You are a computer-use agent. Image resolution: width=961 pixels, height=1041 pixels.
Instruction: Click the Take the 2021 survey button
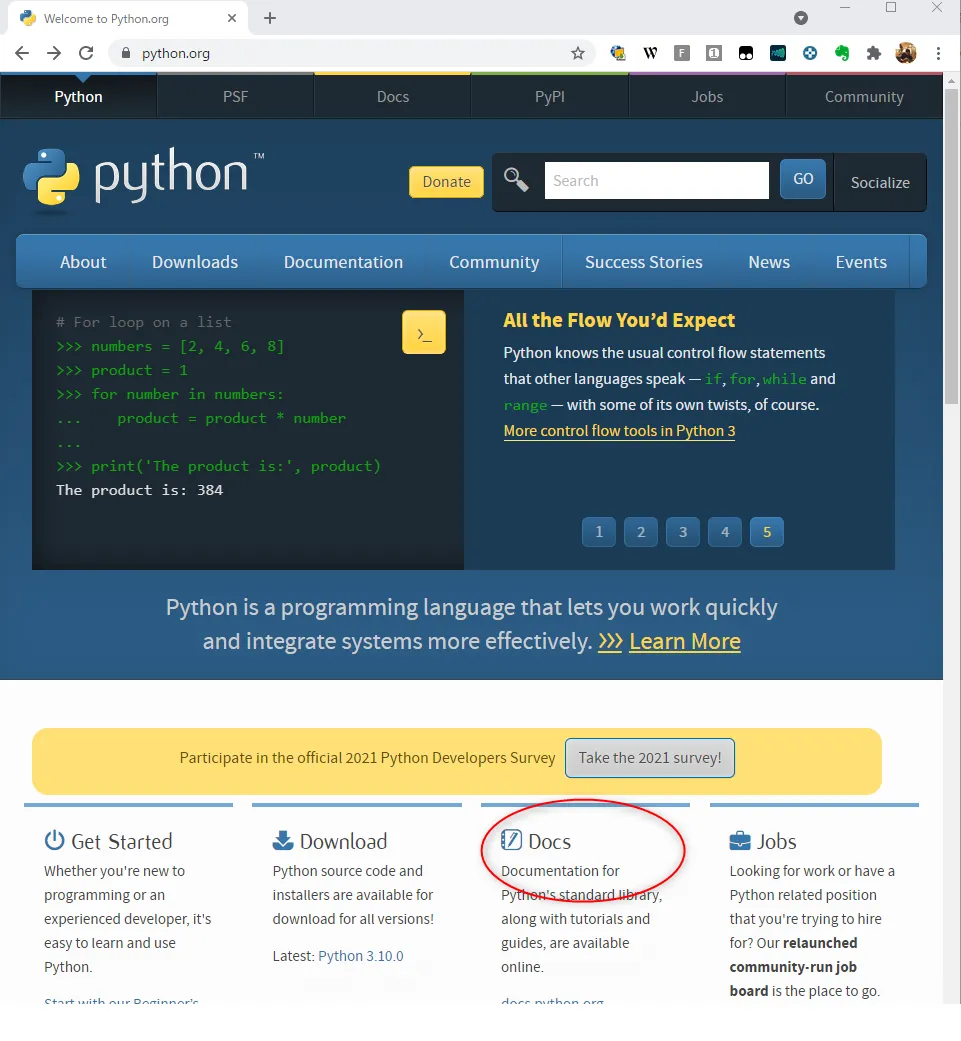(x=650, y=758)
